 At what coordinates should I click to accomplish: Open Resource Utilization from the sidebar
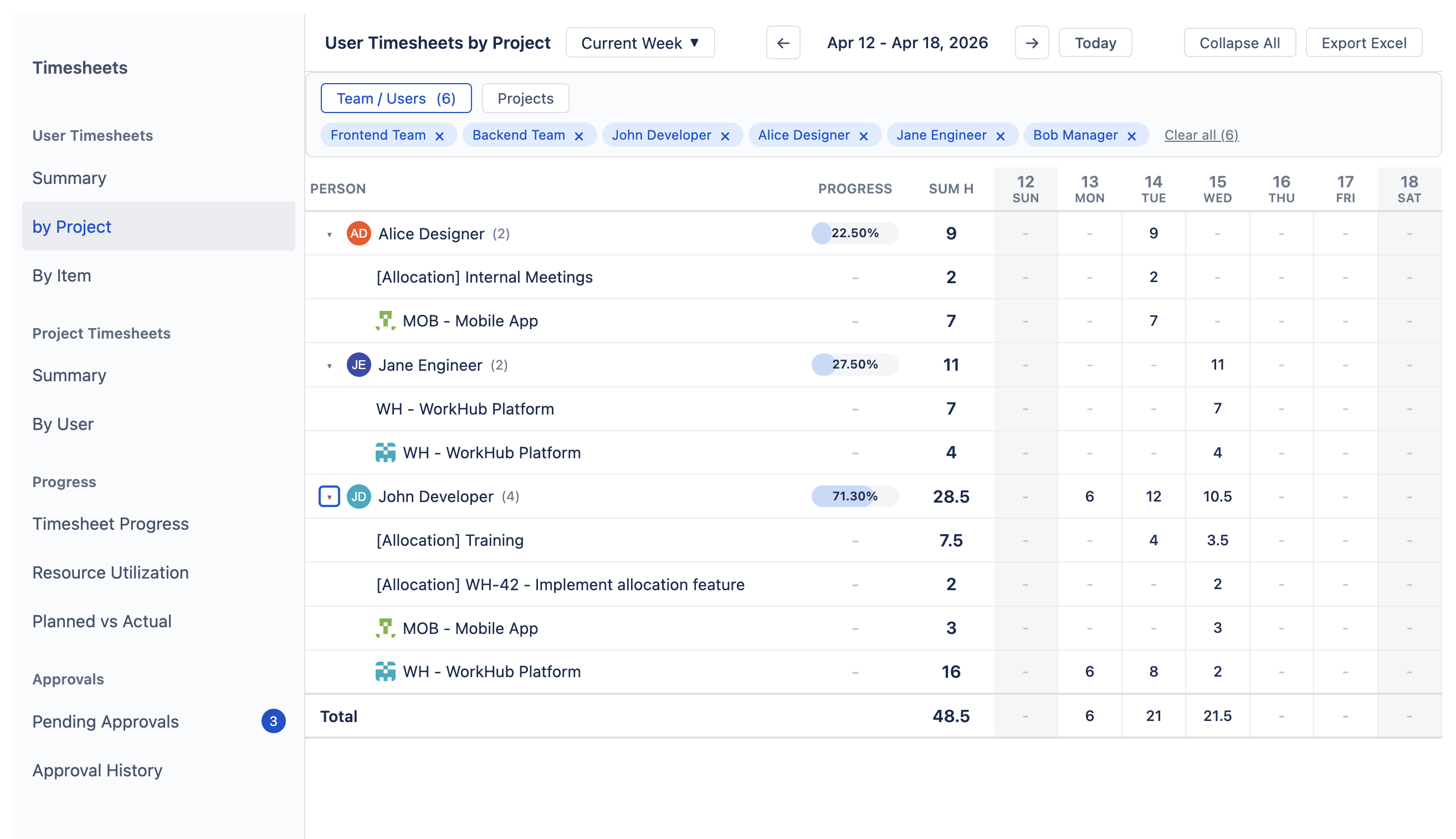click(110, 572)
